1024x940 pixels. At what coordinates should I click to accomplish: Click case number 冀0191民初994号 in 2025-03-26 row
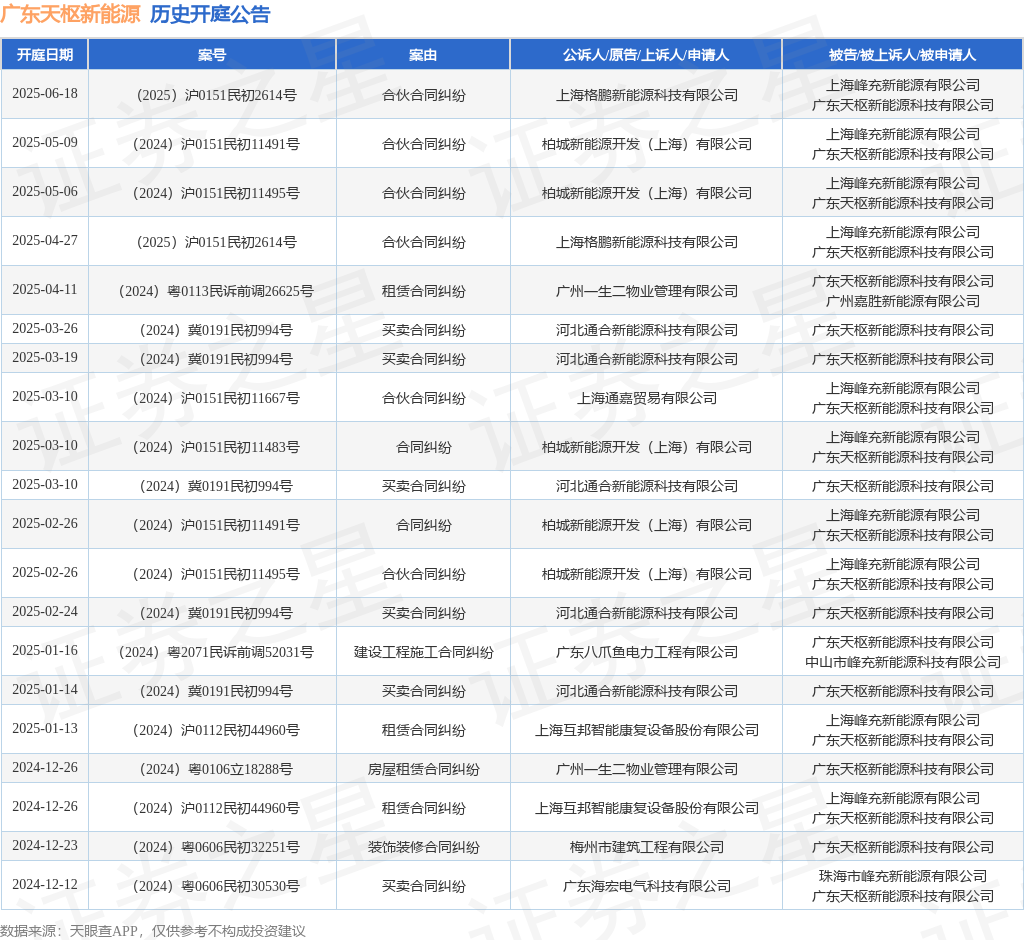tap(216, 330)
